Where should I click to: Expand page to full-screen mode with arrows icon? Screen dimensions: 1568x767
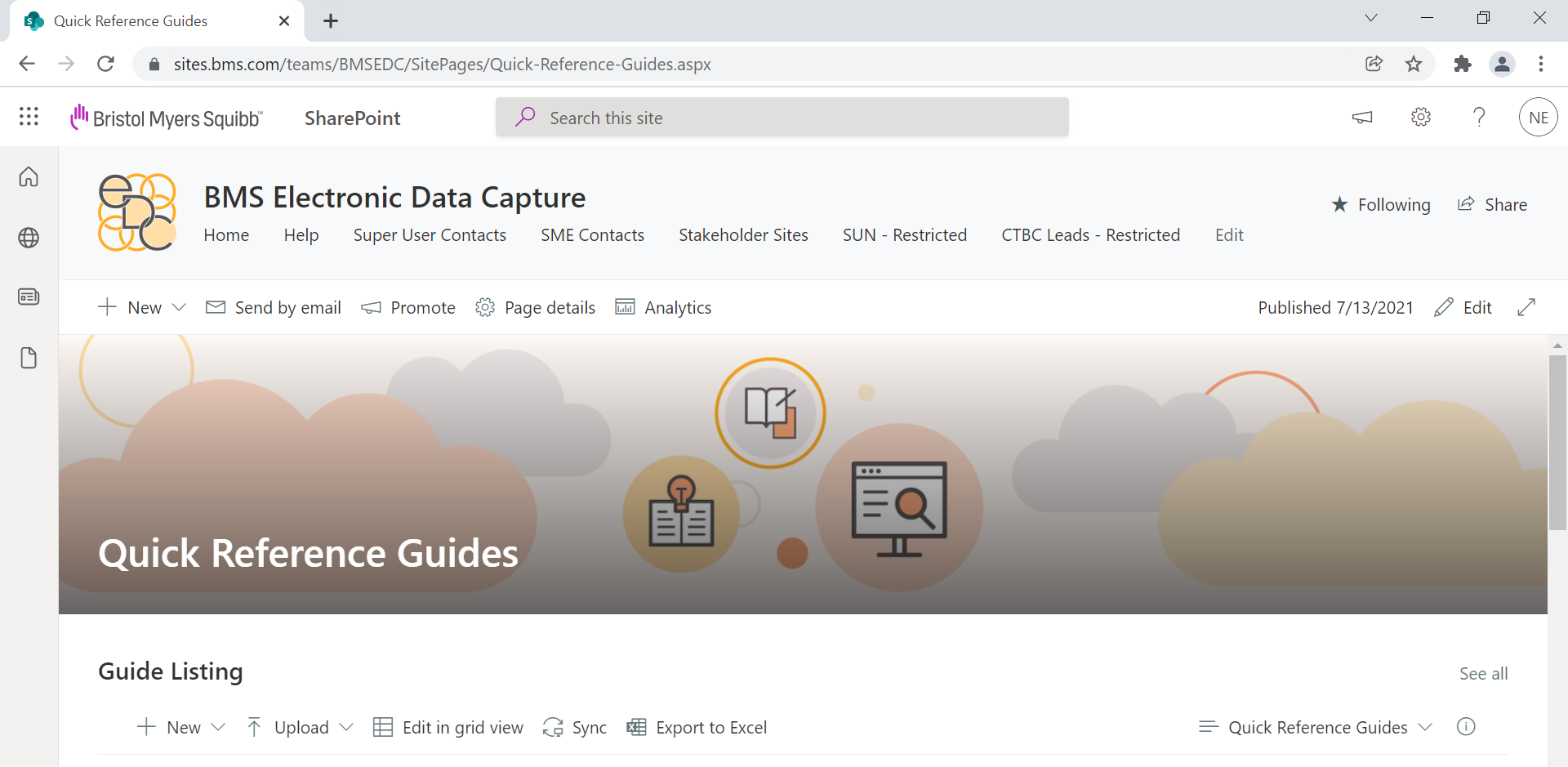pyautogui.click(x=1526, y=307)
